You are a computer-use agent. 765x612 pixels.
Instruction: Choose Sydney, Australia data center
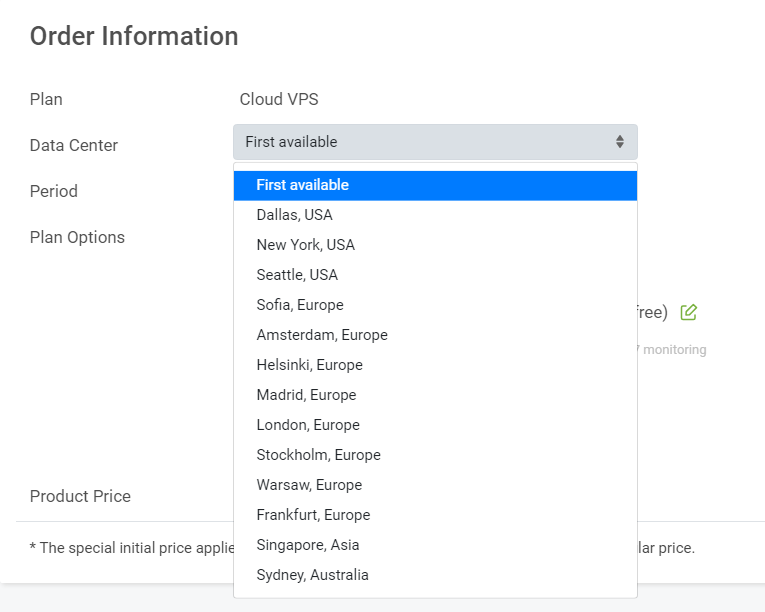(312, 575)
